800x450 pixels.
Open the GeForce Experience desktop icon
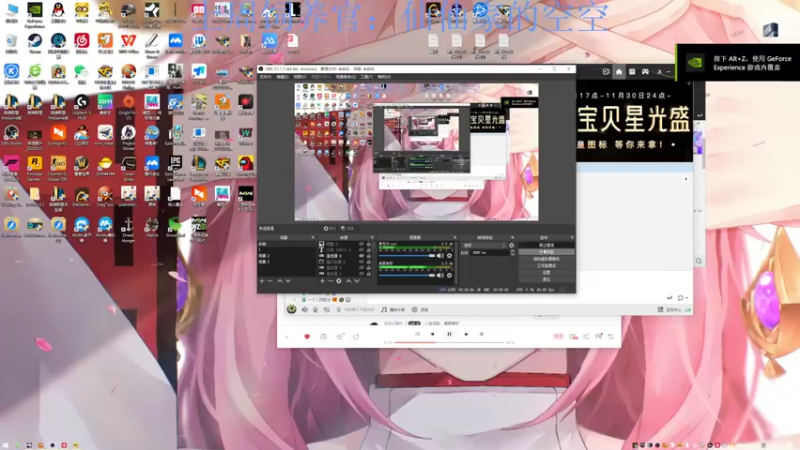coord(35,14)
